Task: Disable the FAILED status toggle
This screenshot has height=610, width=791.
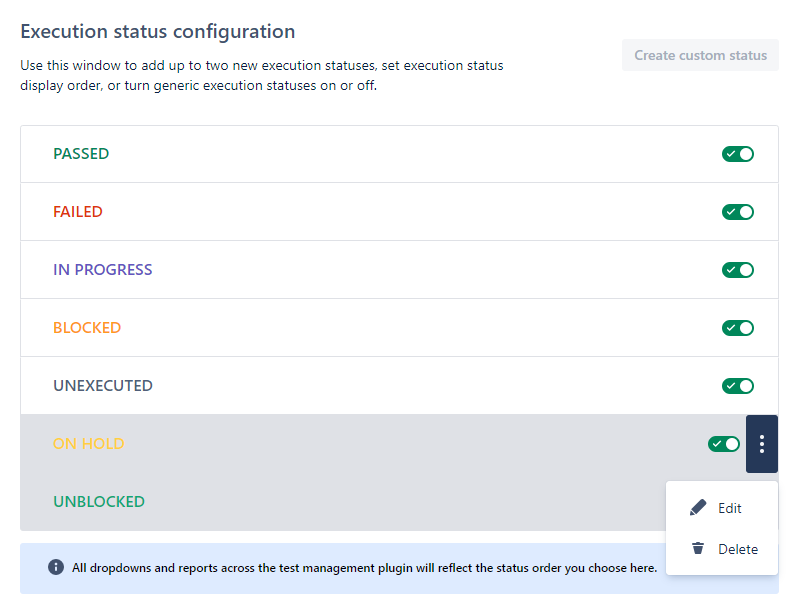Action: click(x=738, y=212)
